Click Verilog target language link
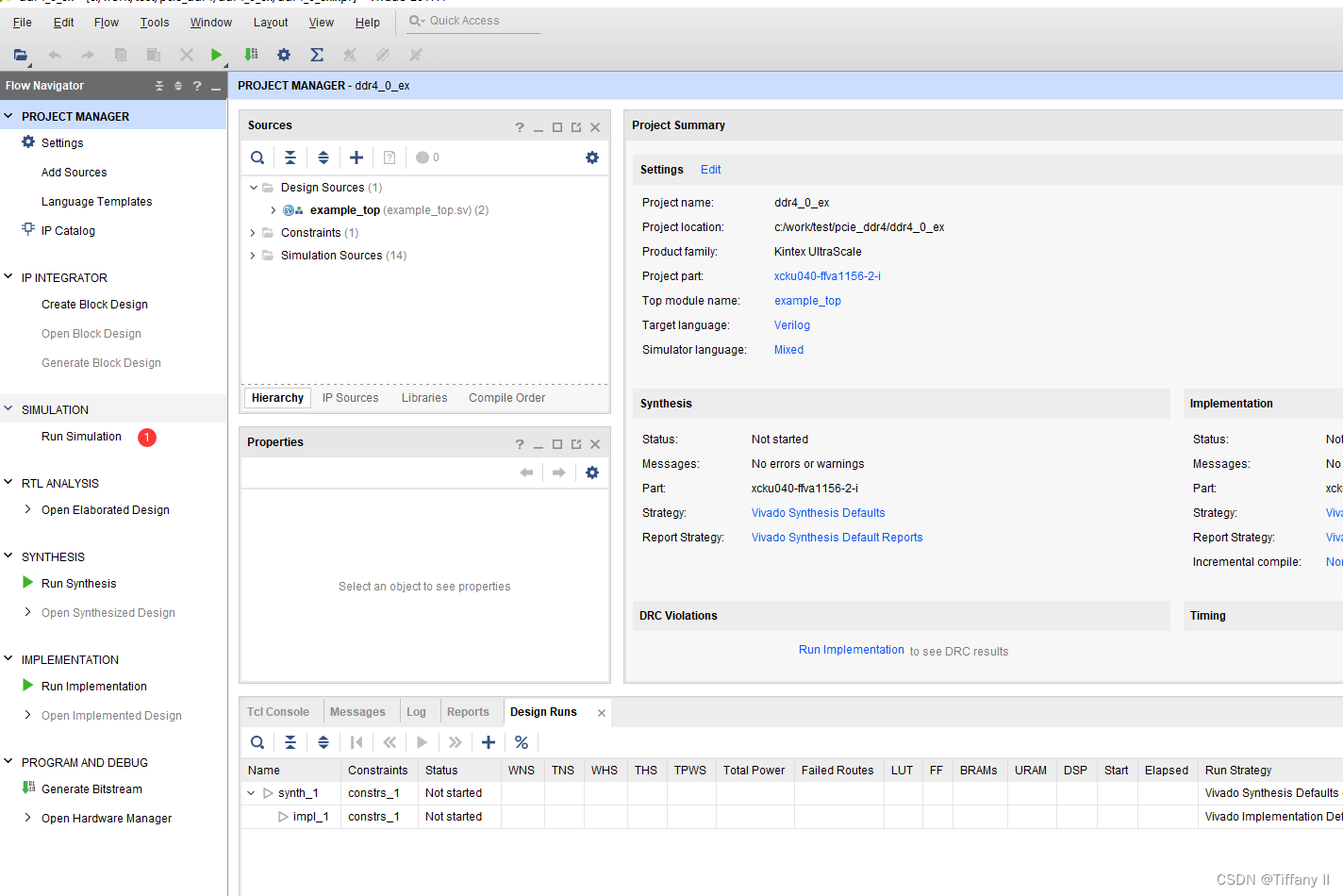This screenshot has width=1343, height=896. click(x=792, y=325)
